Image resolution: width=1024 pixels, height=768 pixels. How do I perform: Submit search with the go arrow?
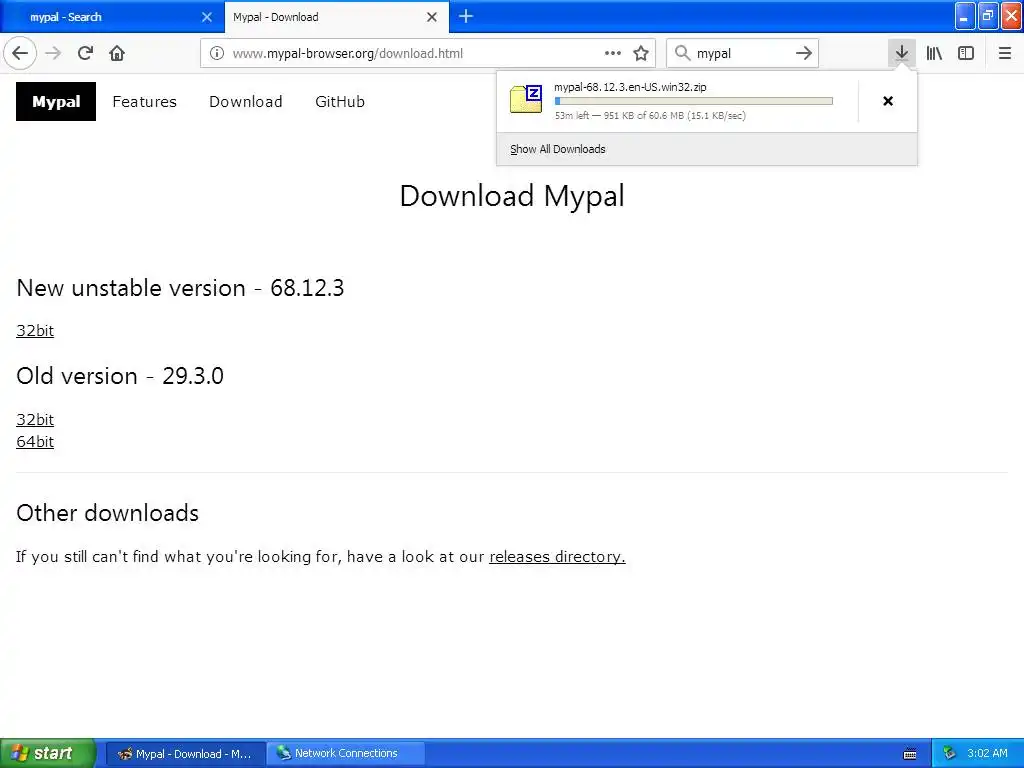pos(804,53)
